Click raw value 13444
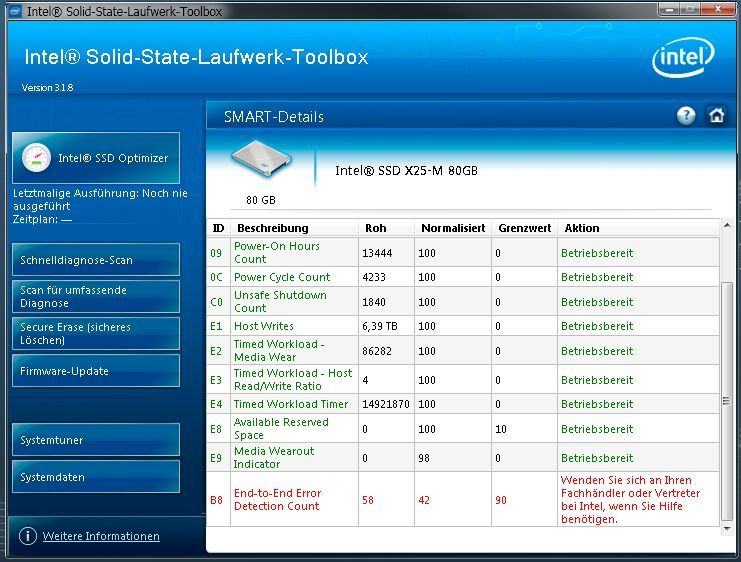Viewport: 741px width, 562px height. (377, 253)
